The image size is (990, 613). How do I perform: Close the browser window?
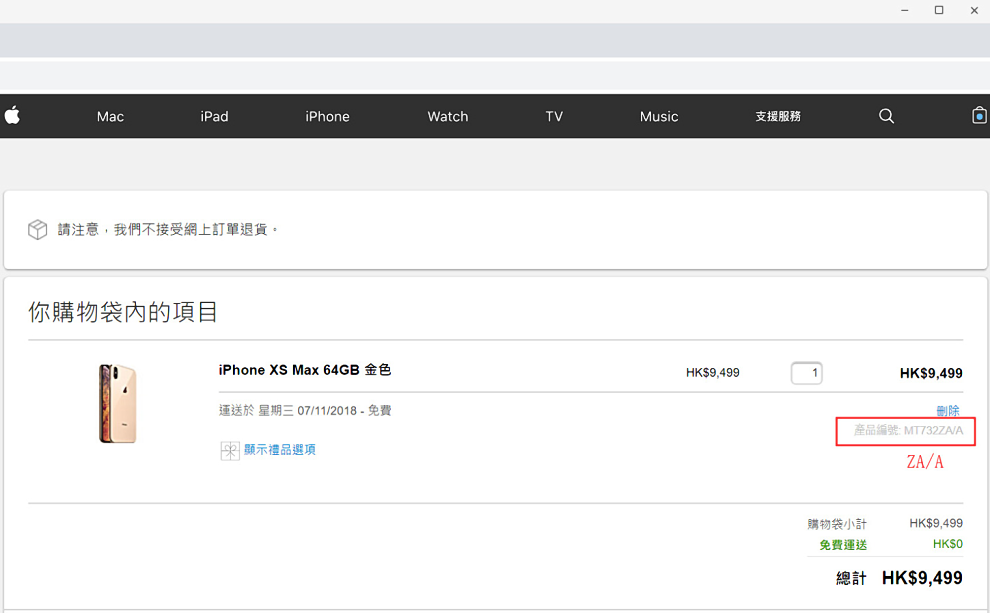(974, 11)
